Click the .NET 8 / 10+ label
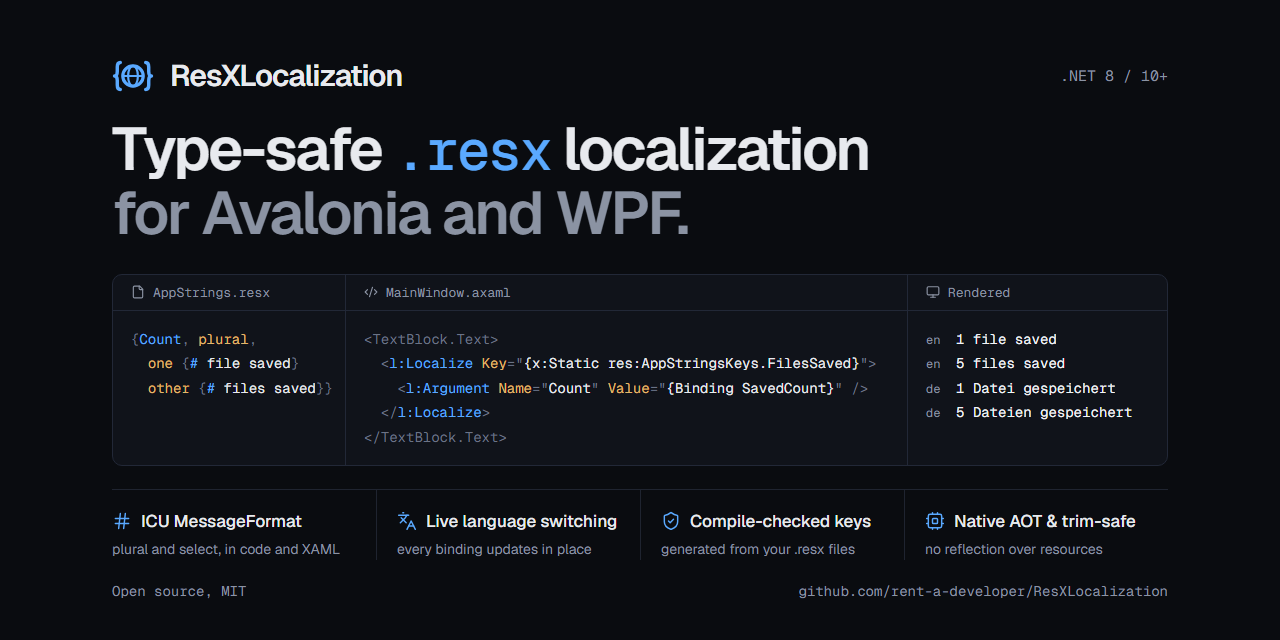Viewport: 1280px width, 640px height. click(1114, 76)
